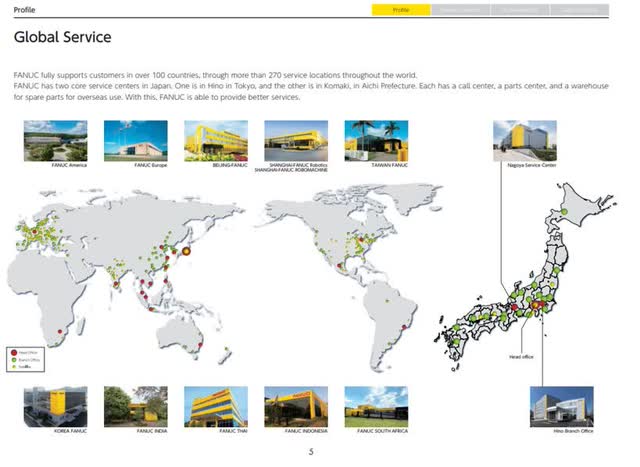640x467 pixels.
Task: Click the green marker on Hokkaido
Action: pos(564,212)
